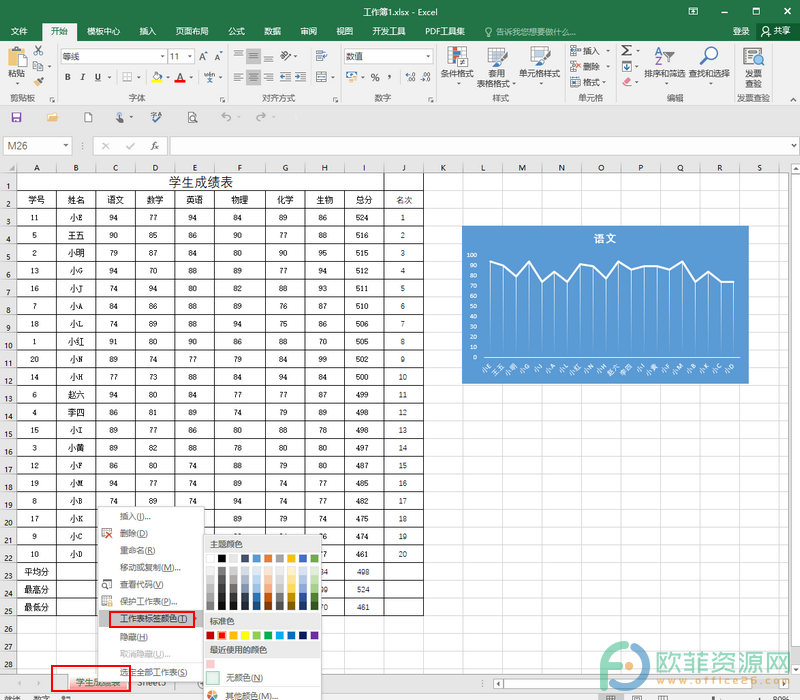Open the Fill Color dropdown arrow
800x700 pixels.
point(168,78)
